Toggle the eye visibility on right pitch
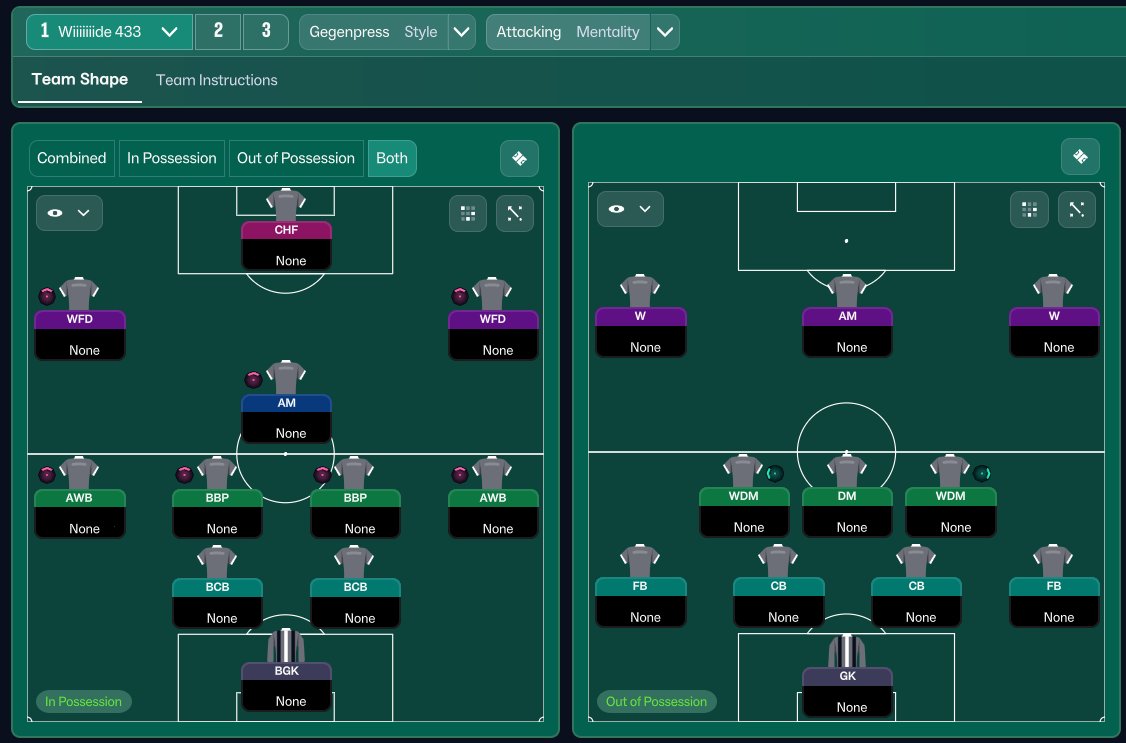This screenshot has width=1126, height=743. (616, 210)
